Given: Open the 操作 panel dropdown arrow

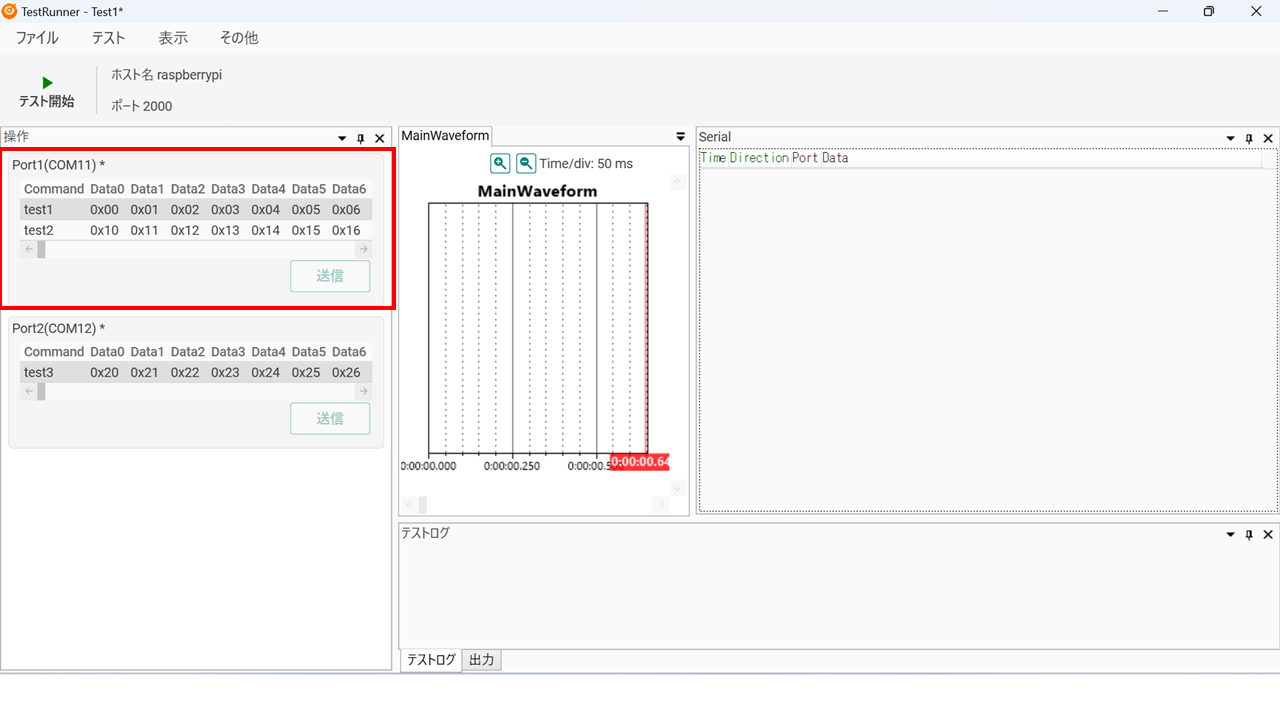Looking at the screenshot, I should pos(341,138).
